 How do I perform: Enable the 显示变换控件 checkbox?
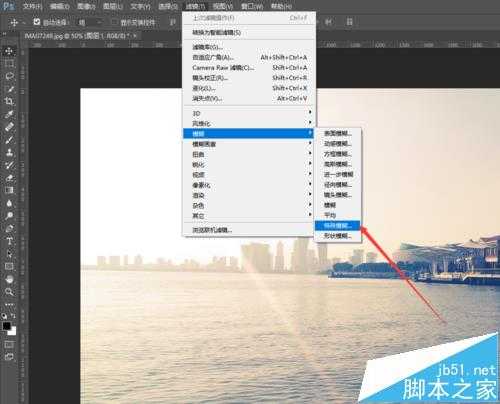[114, 22]
